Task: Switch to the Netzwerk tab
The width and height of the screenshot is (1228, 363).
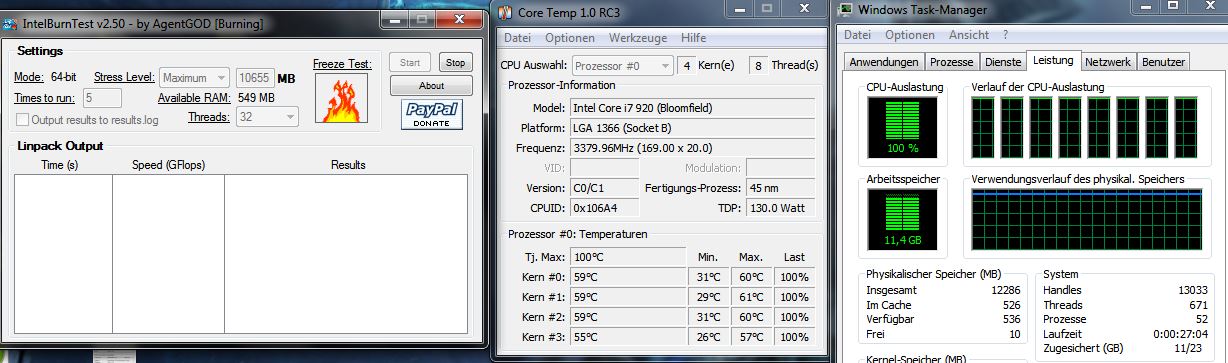Action: pyautogui.click(x=1109, y=62)
